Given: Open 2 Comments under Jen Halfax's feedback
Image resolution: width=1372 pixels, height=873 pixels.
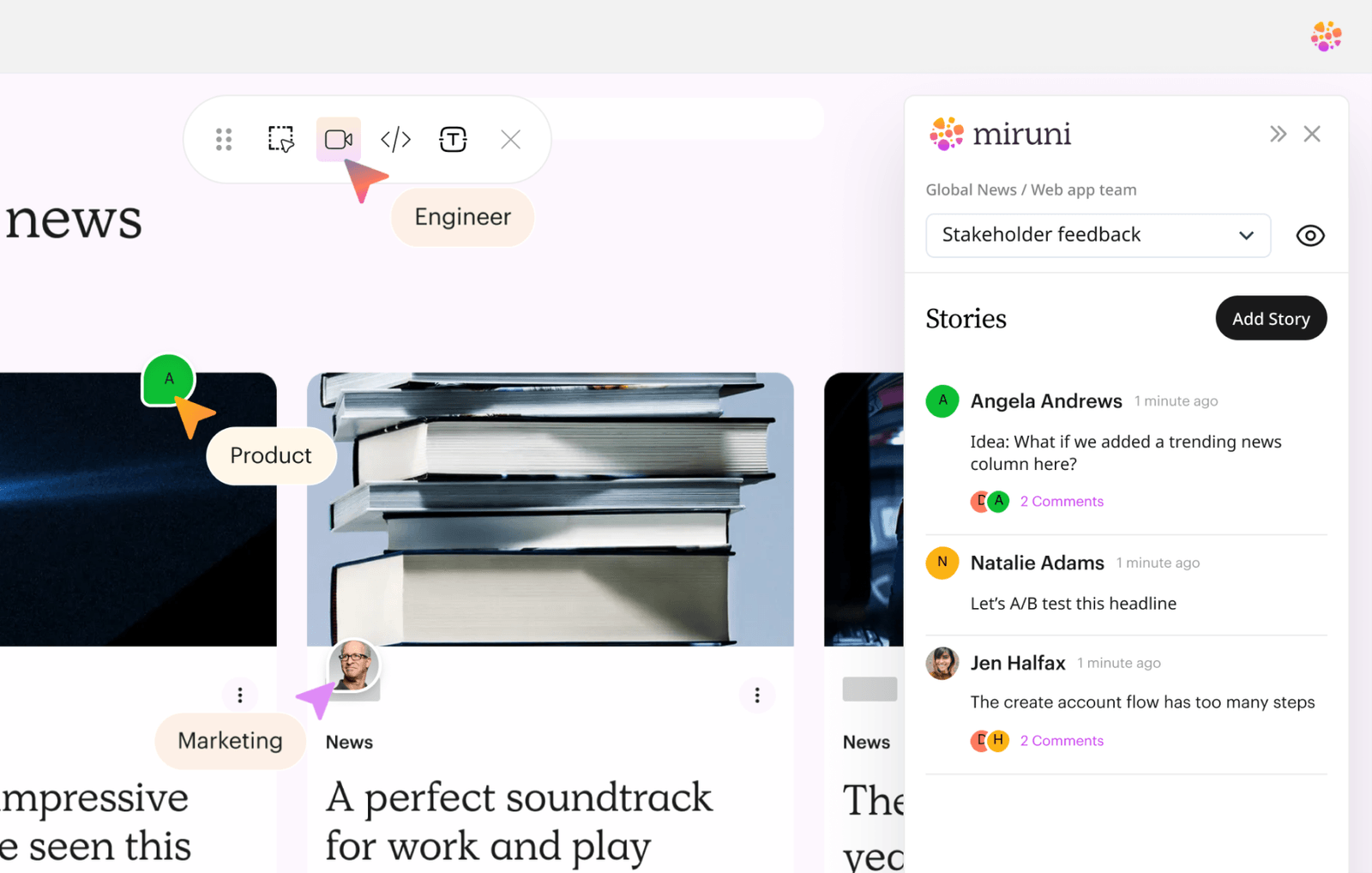Looking at the screenshot, I should point(1062,740).
